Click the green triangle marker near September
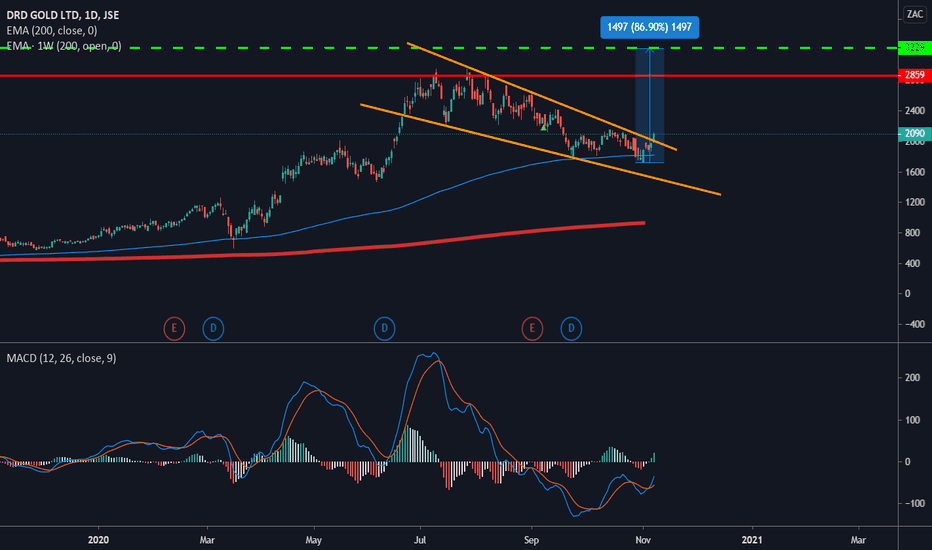 [x=543, y=127]
